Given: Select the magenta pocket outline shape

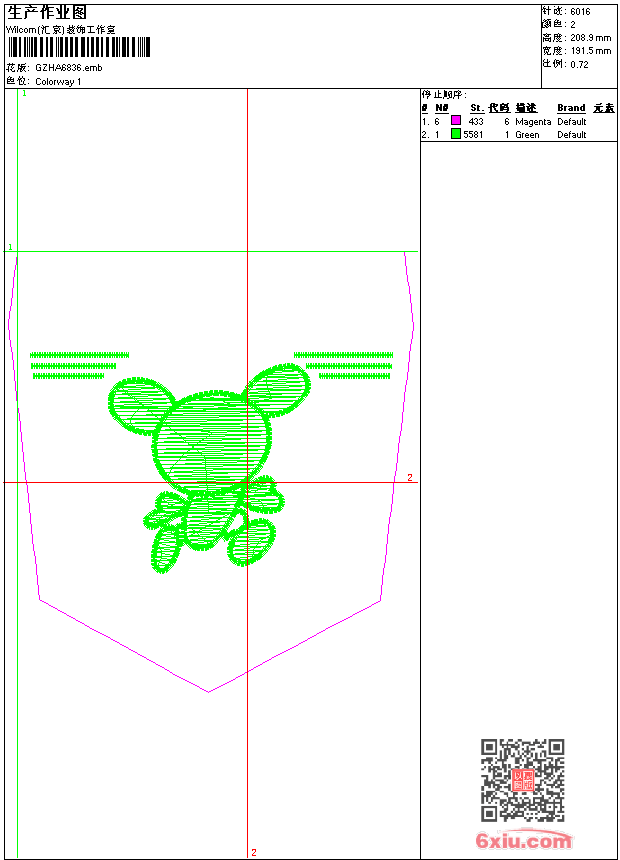Looking at the screenshot, I should (x=211, y=472).
